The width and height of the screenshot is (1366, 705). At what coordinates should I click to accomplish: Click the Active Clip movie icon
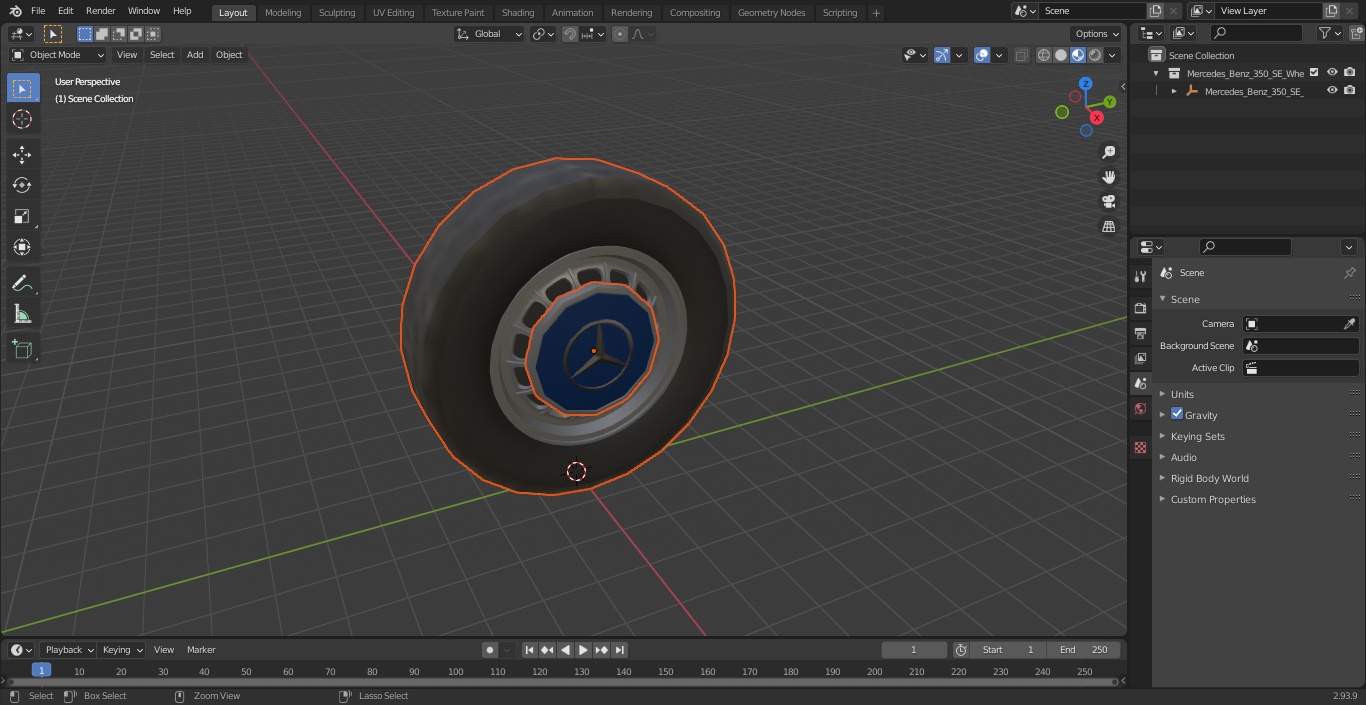coord(1251,368)
